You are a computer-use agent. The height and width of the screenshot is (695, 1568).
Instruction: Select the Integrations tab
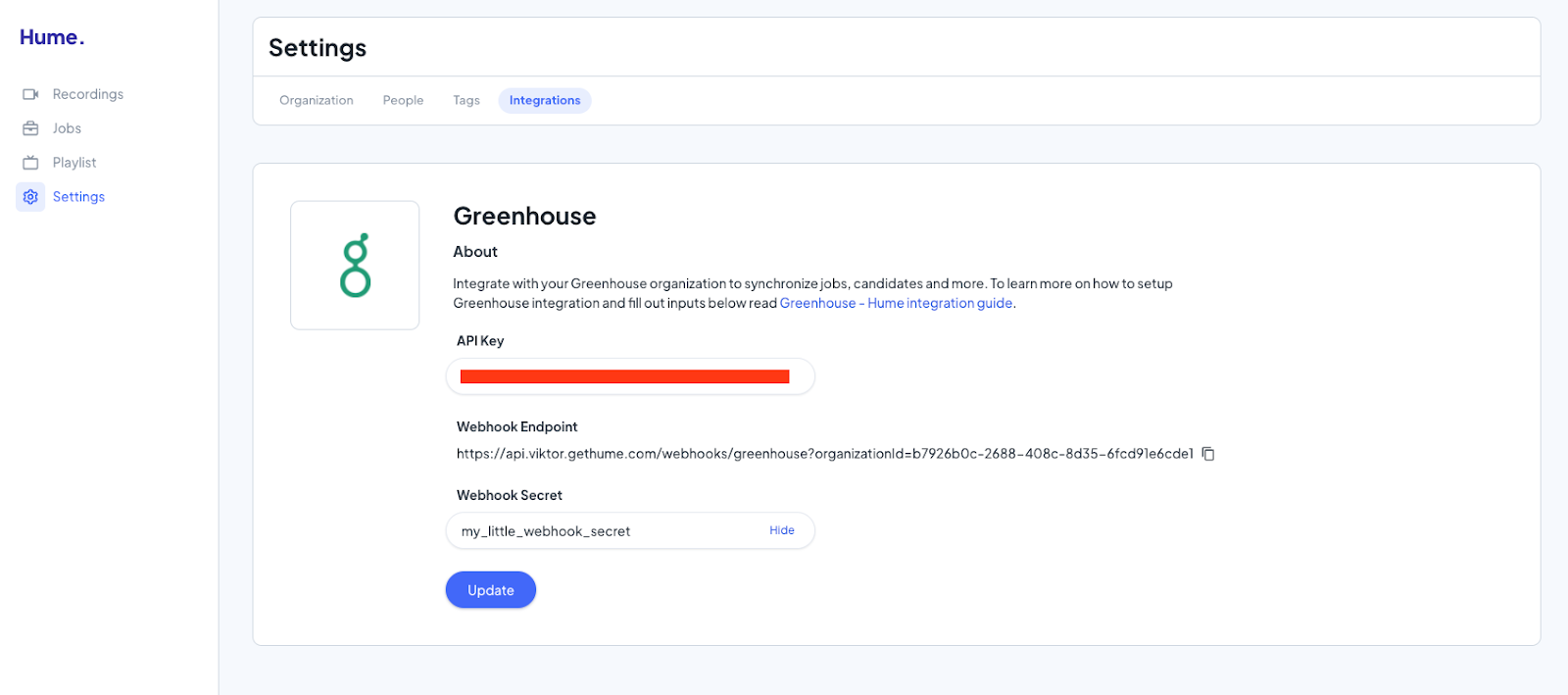tap(545, 100)
